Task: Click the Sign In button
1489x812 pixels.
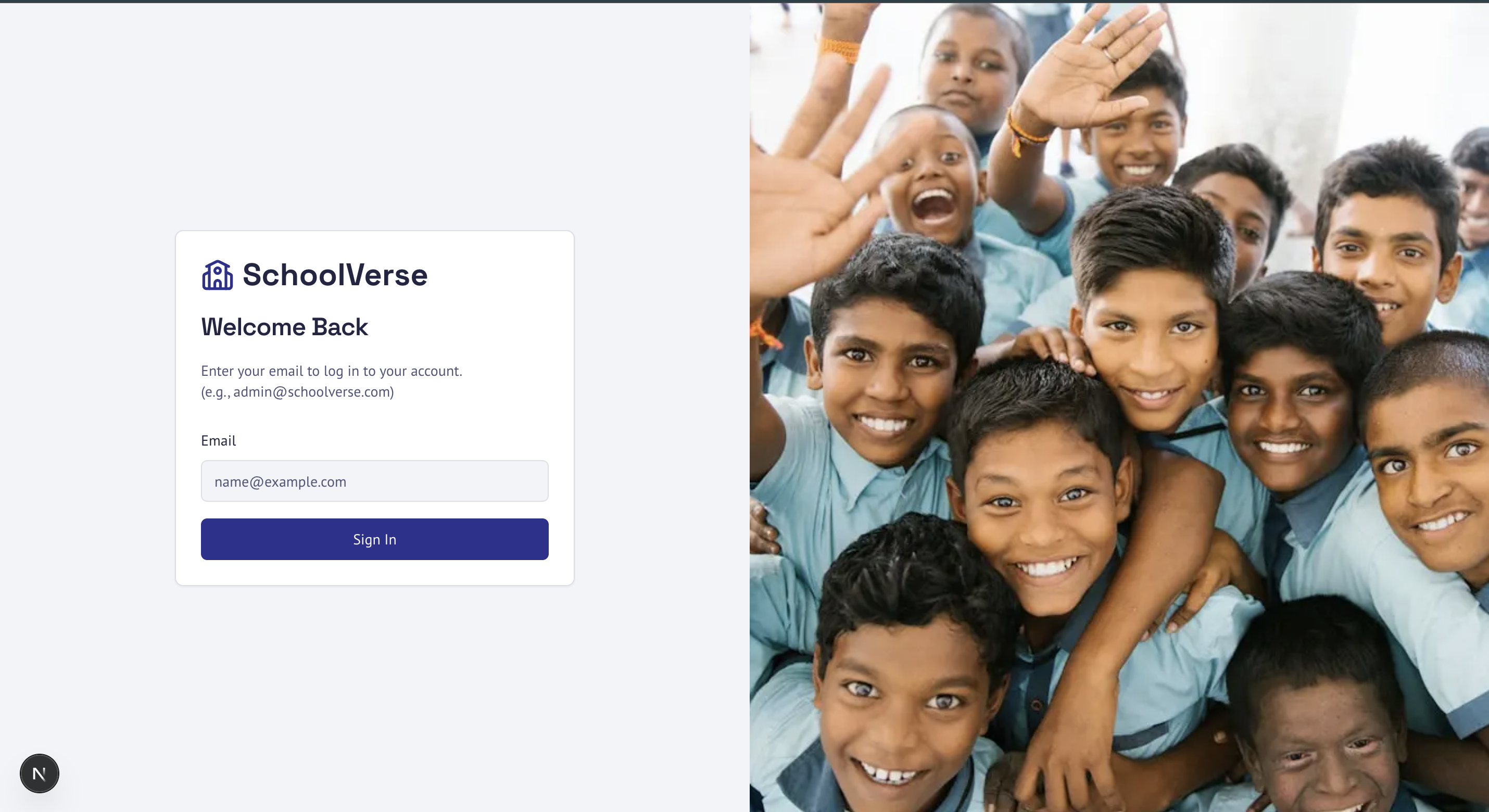Action: tap(374, 539)
